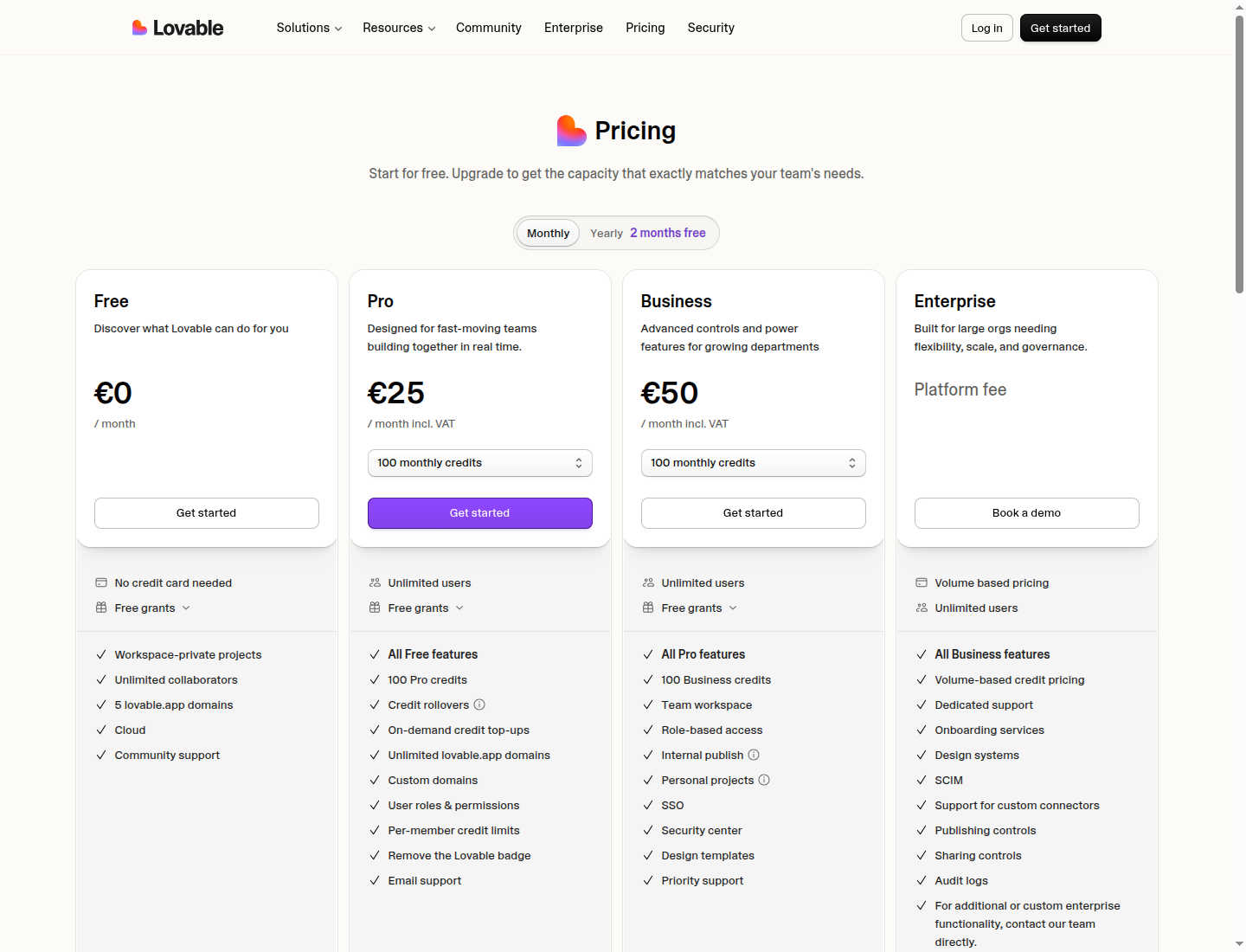
Task: Click credit card icon by No credit card needed
Action: click(x=101, y=582)
